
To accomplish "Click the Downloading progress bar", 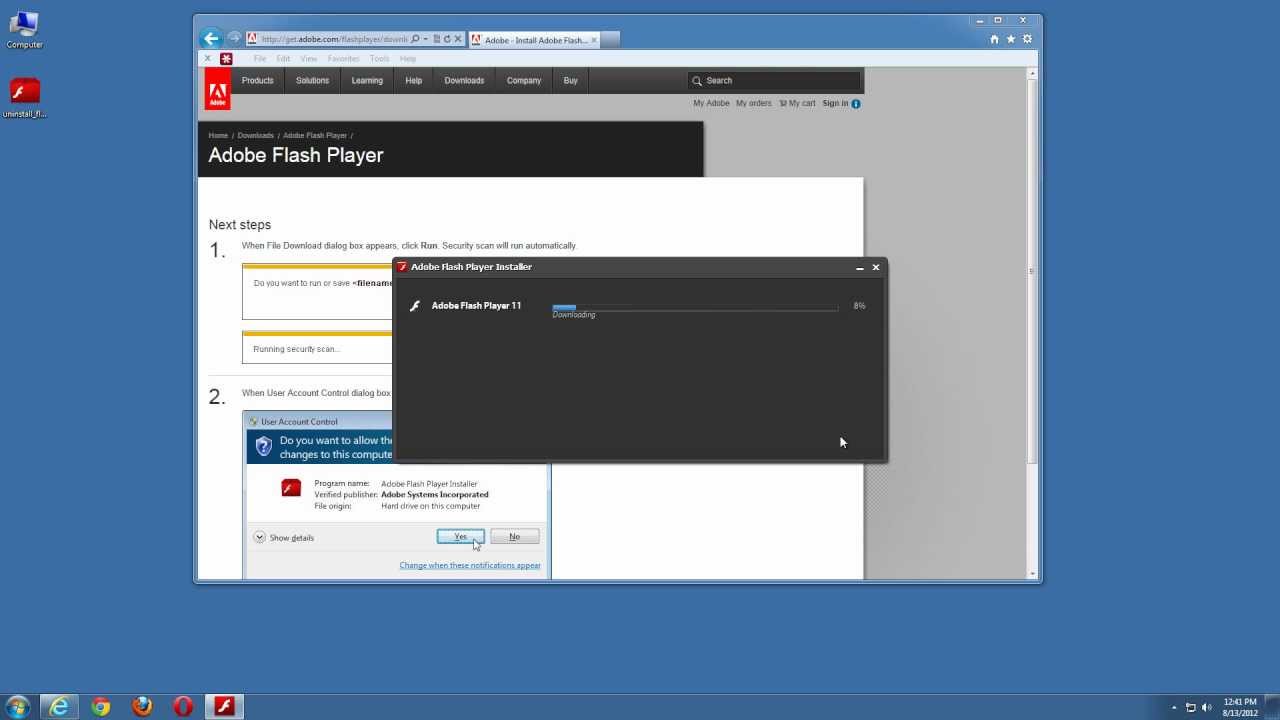I will 695,307.
